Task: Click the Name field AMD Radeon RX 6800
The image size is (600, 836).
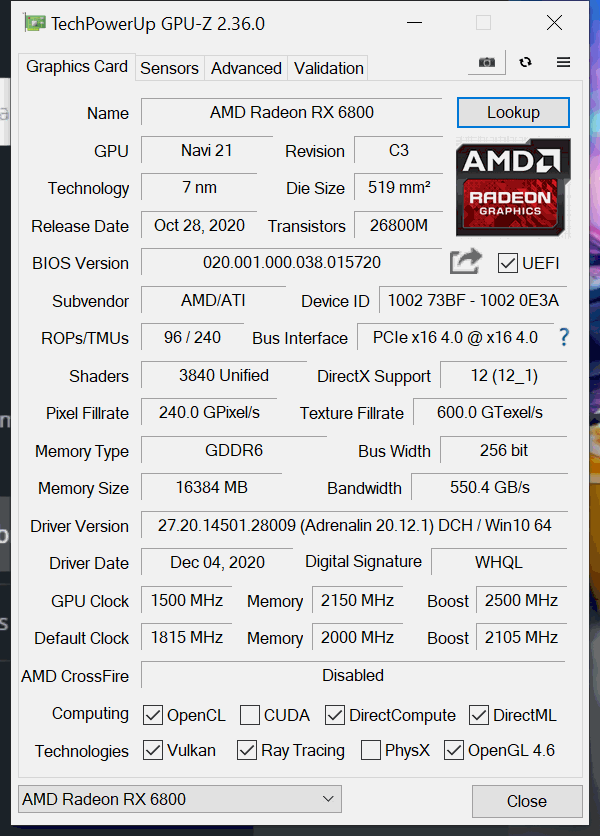Action: point(292,112)
